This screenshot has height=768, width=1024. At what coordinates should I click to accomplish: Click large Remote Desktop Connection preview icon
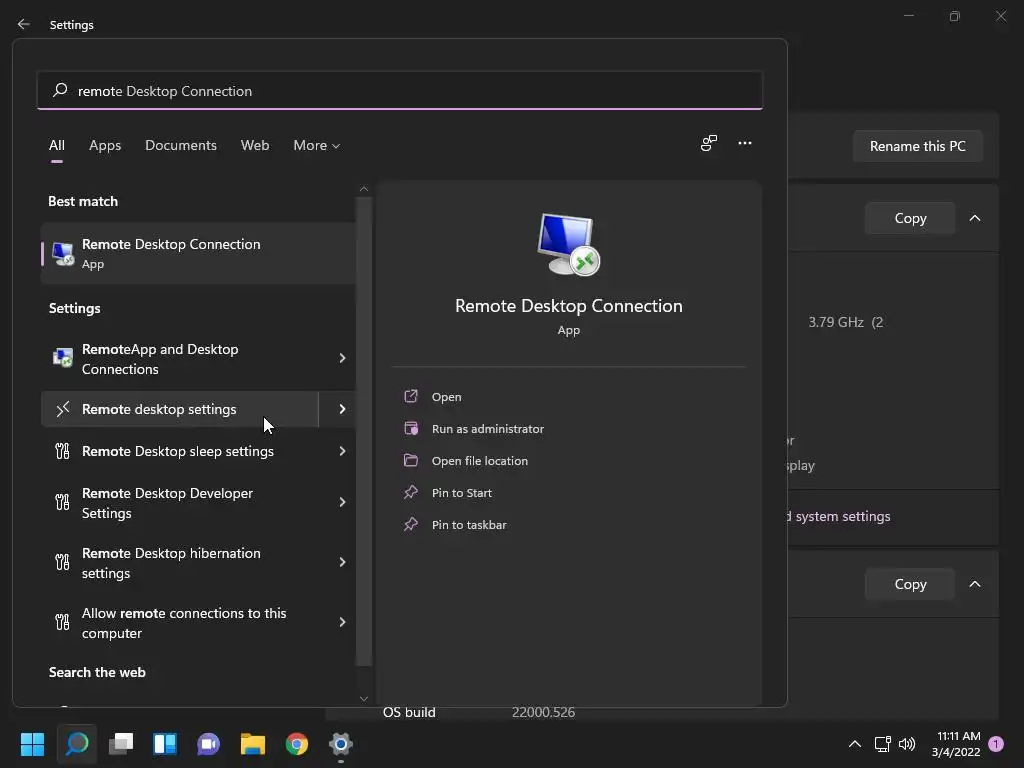(x=568, y=245)
